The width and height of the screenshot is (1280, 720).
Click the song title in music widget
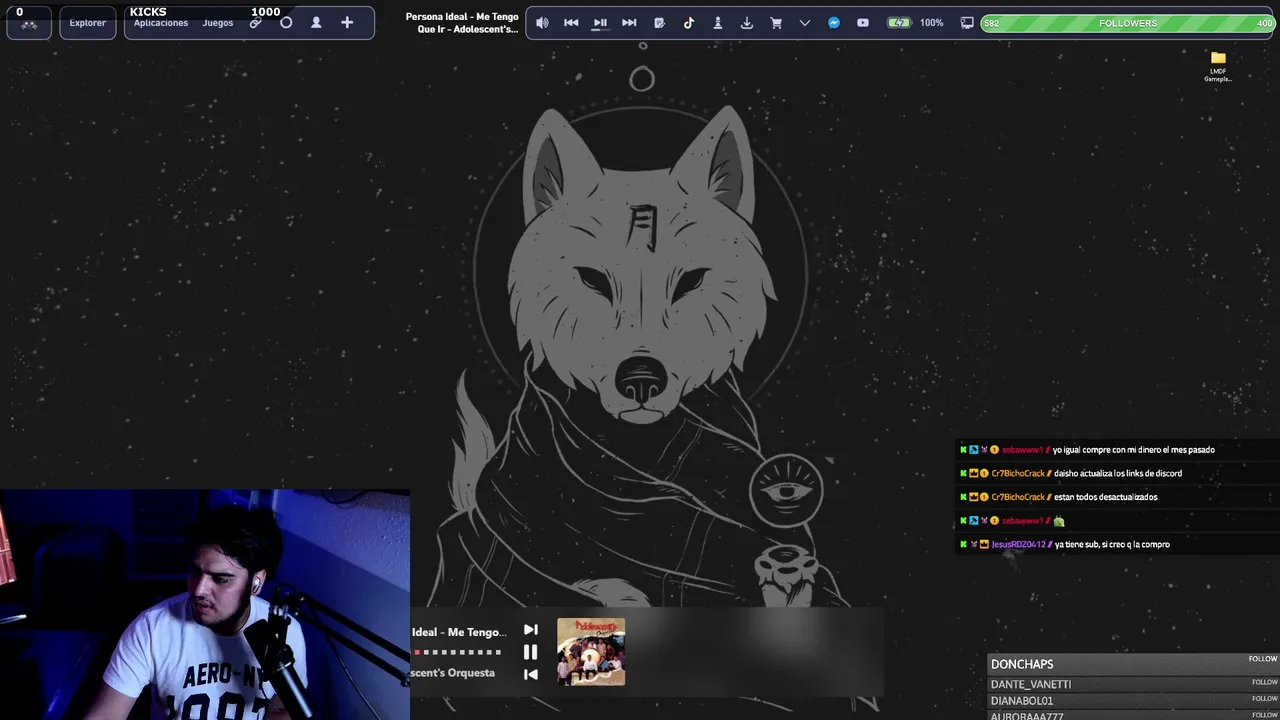(x=459, y=632)
